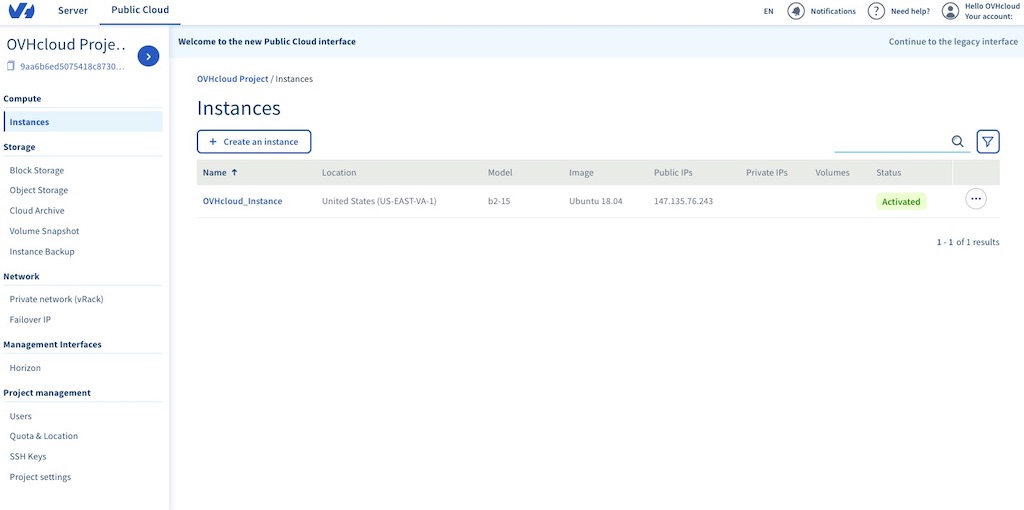The height and width of the screenshot is (510, 1024).
Task: Click the Model column header
Action: [500, 172]
